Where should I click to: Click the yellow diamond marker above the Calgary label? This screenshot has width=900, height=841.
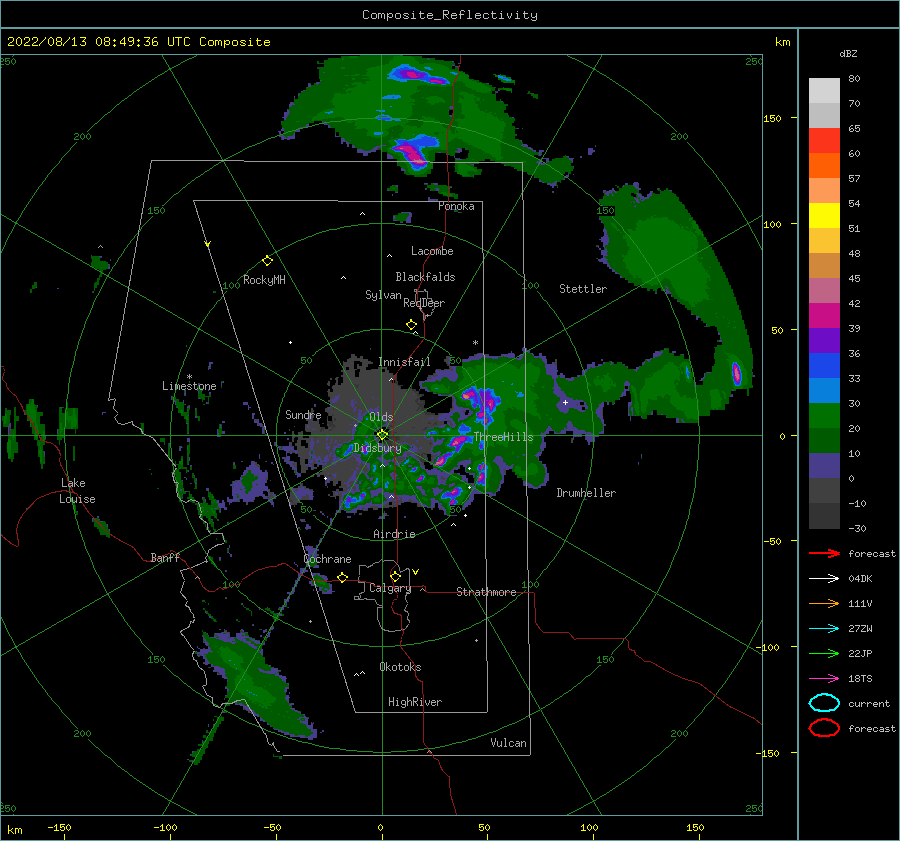[x=395, y=576]
